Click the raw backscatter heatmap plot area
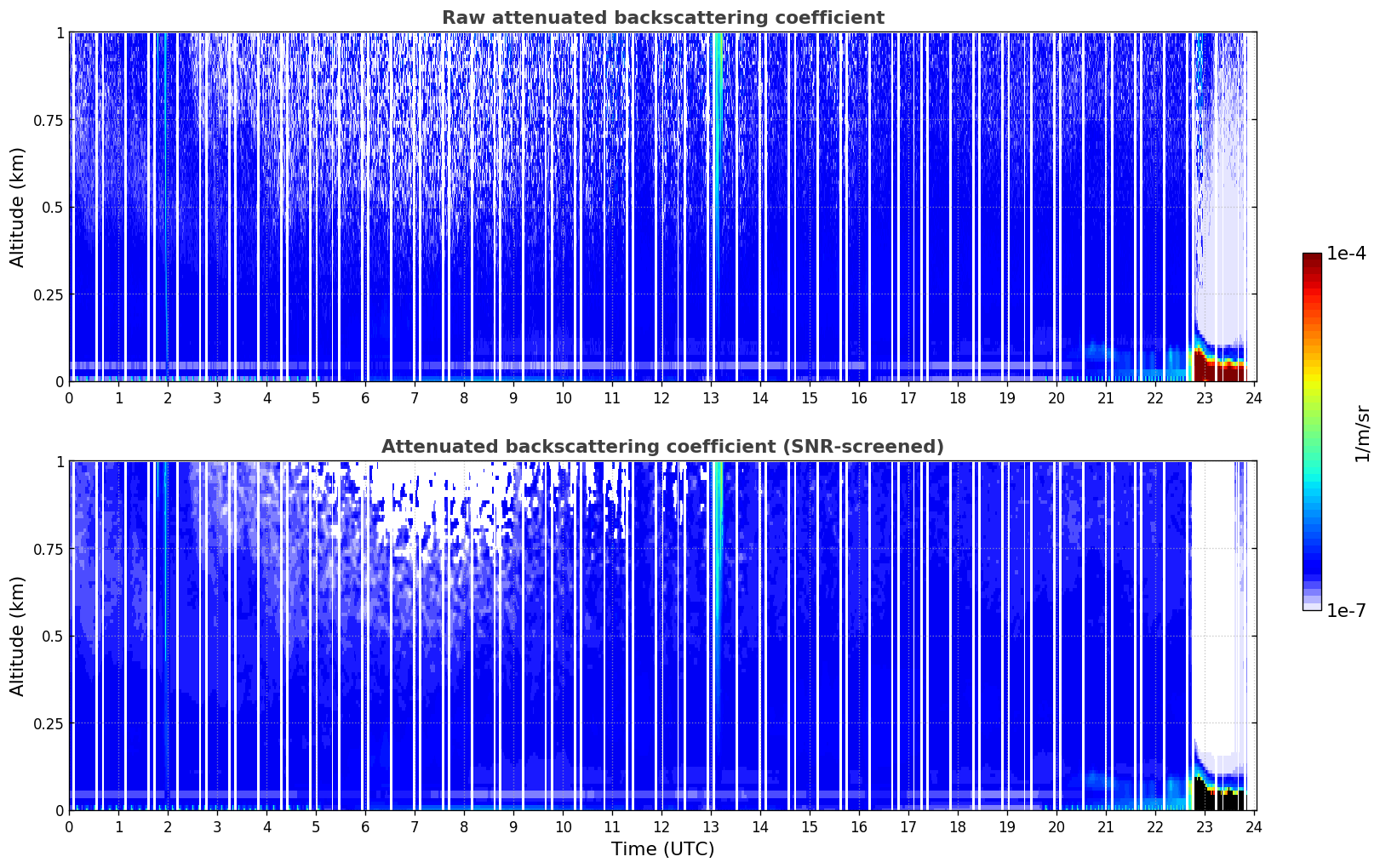The width and height of the screenshot is (1380, 868). pos(662,207)
